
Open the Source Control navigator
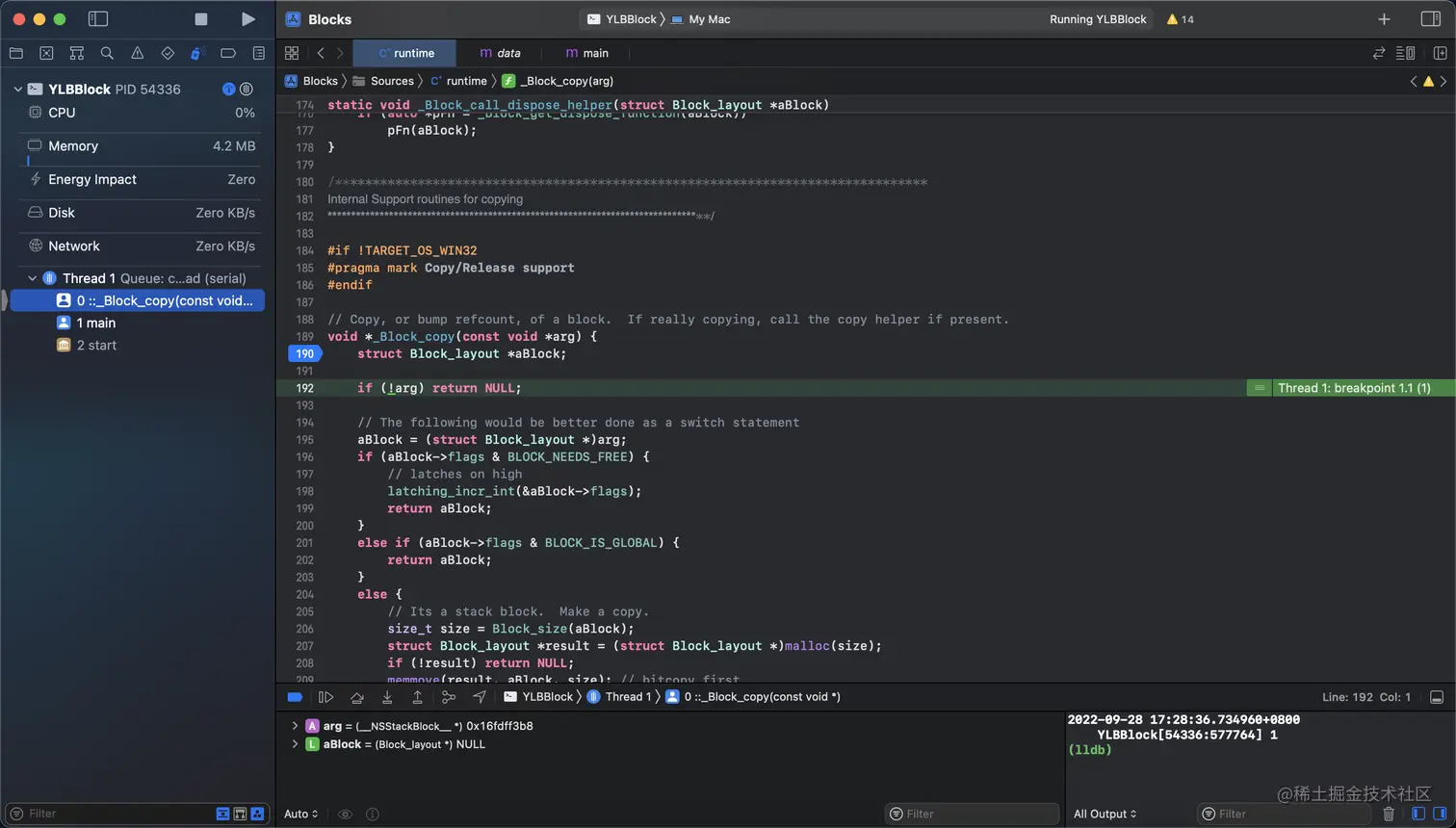click(46, 54)
